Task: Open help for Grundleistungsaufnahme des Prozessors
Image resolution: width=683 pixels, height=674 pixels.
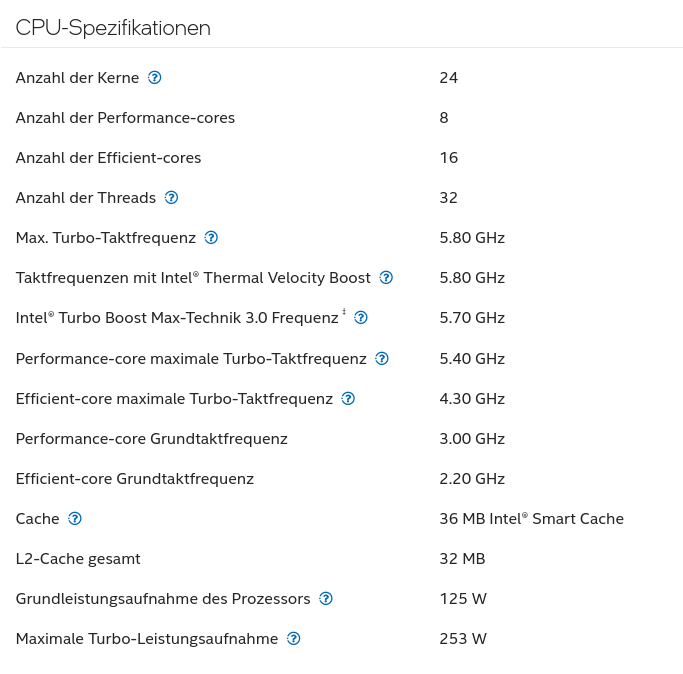Action: [x=326, y=599]
